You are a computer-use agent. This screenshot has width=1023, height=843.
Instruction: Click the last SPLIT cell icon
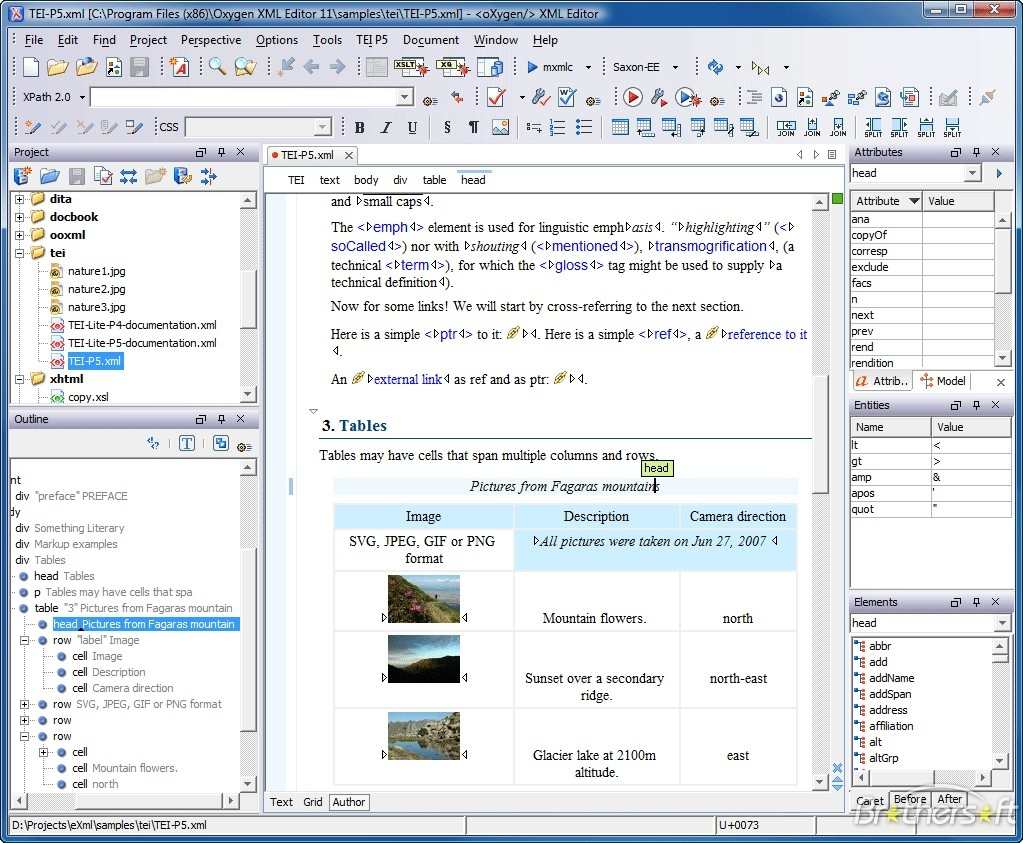(952, 127)
